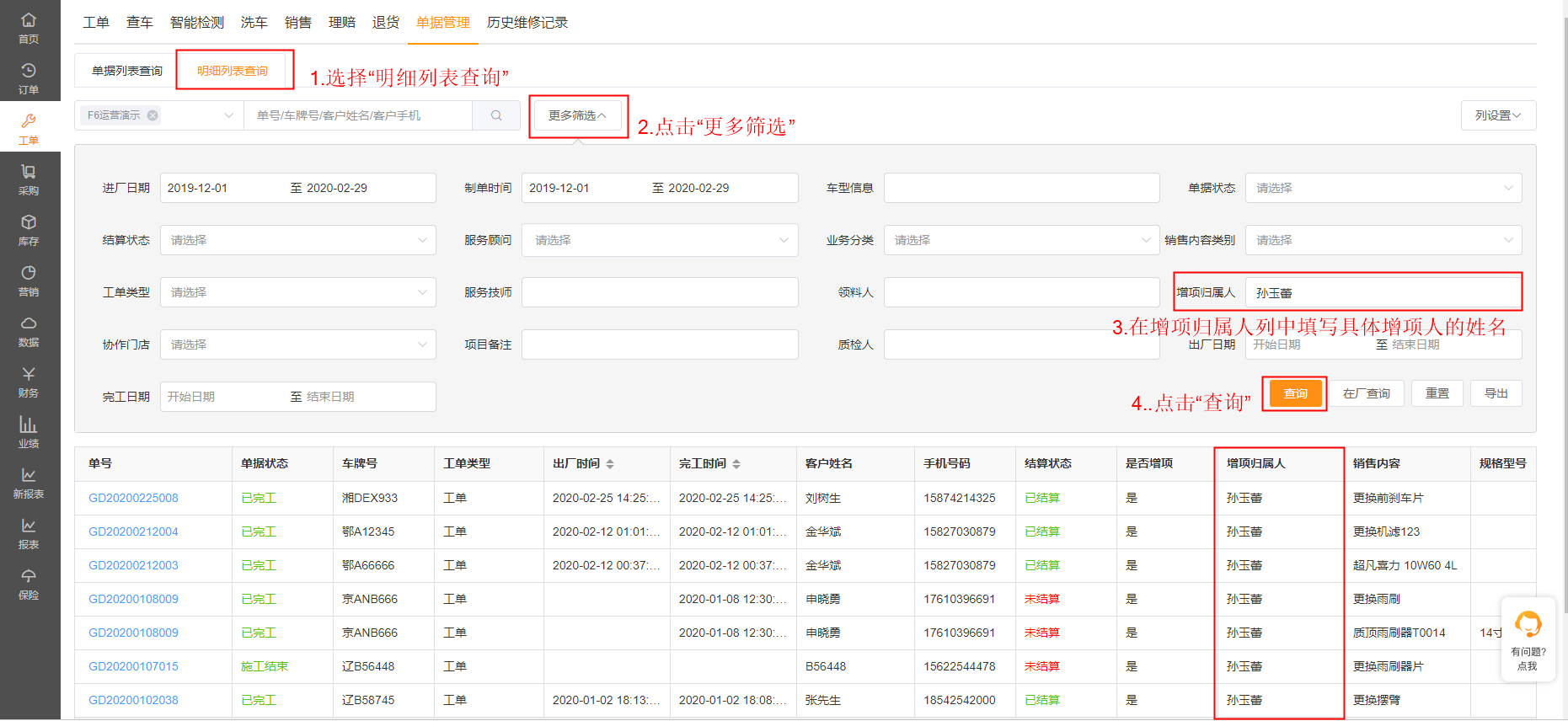Open the 销售内容类别 dropdown
The width and height of the screenshot is (1568, 721).
coord(1383,240)
